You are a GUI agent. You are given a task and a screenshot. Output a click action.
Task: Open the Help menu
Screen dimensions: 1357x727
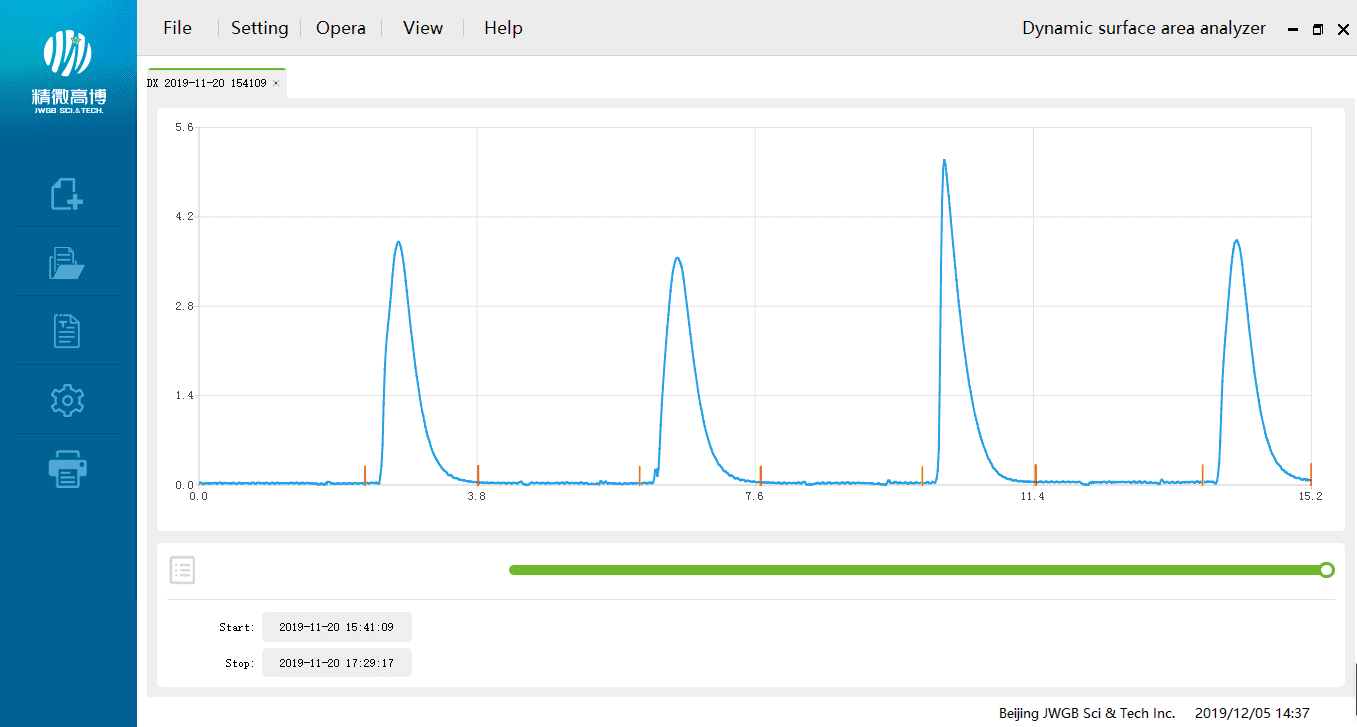click(503, 28)
